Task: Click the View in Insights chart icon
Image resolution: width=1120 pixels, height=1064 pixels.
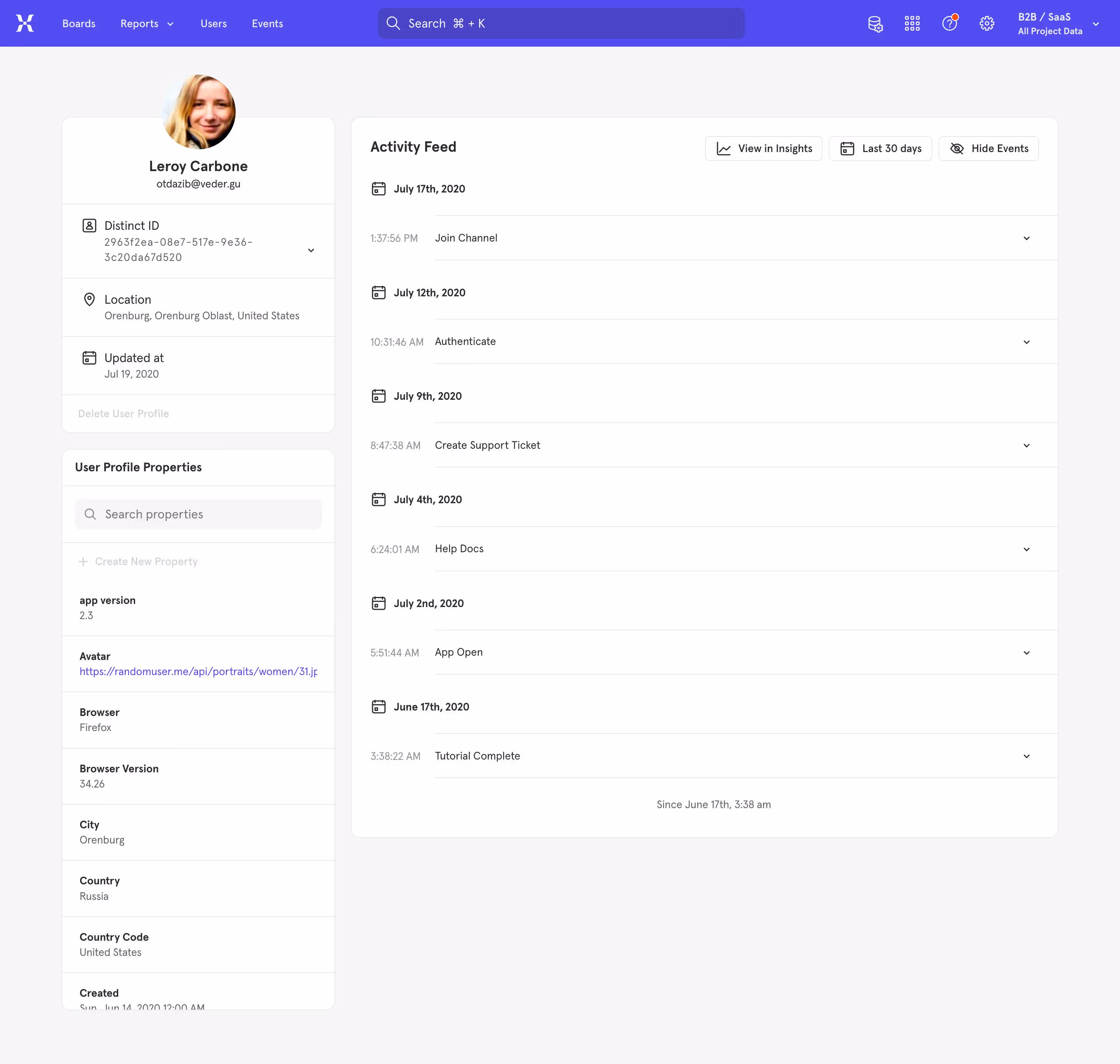Action: pyautogui.click(x=724, y=149)
